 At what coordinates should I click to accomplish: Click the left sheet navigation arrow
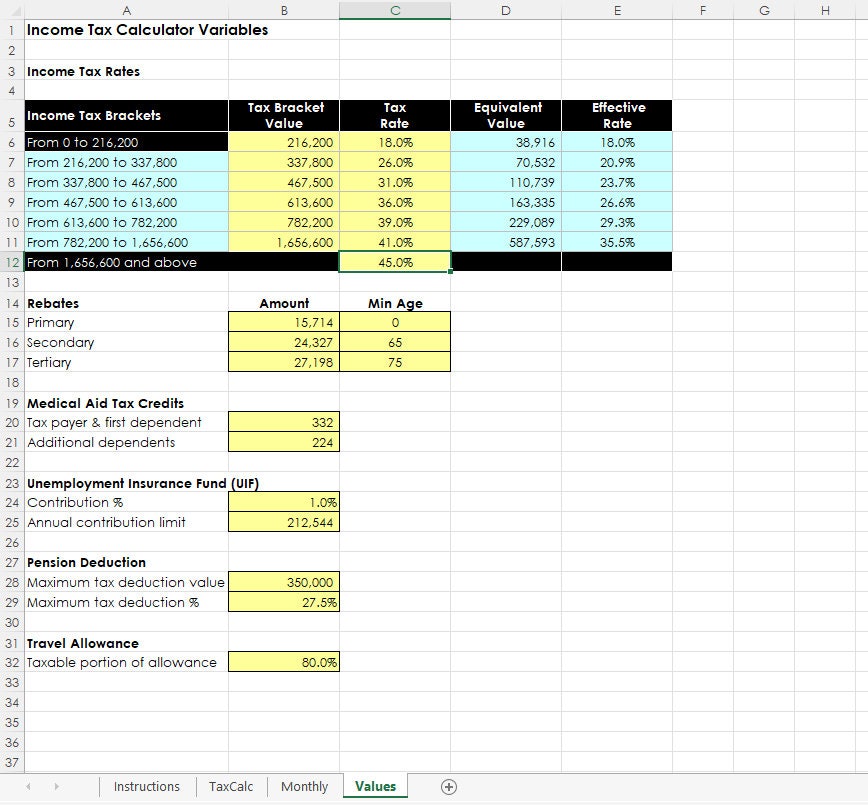point(27,787)
